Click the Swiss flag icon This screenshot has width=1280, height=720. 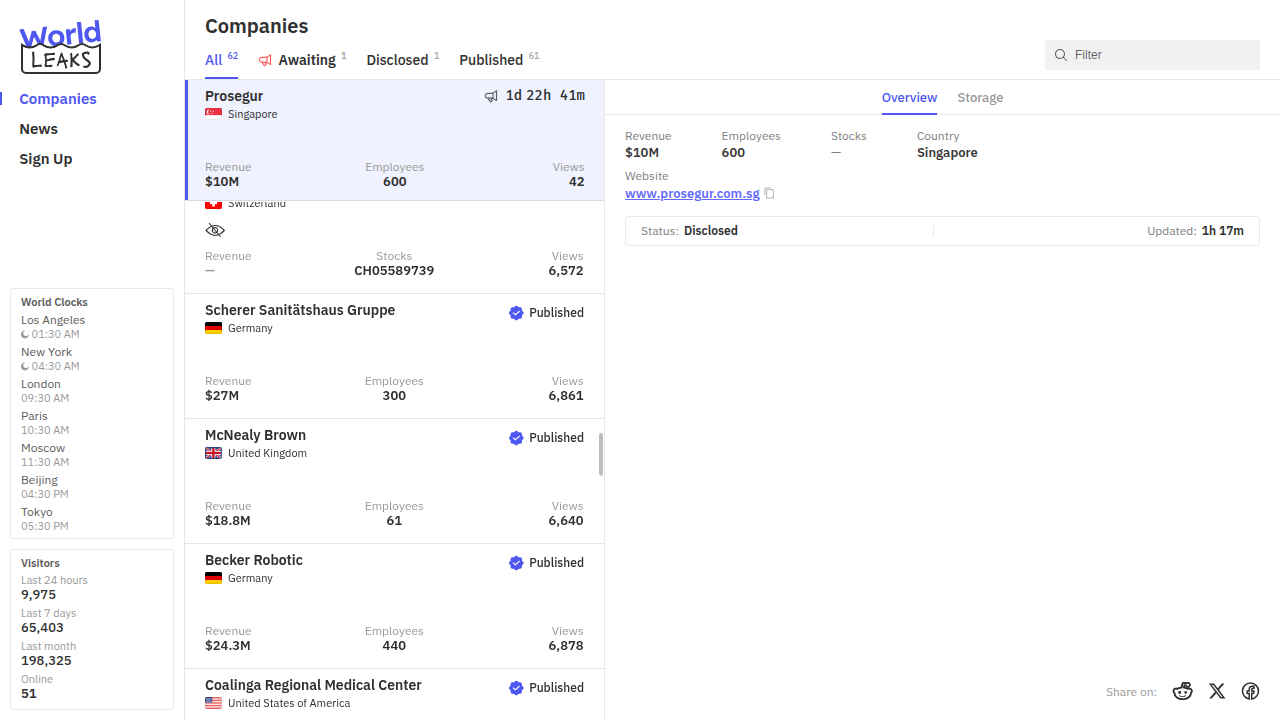point(213,205)
